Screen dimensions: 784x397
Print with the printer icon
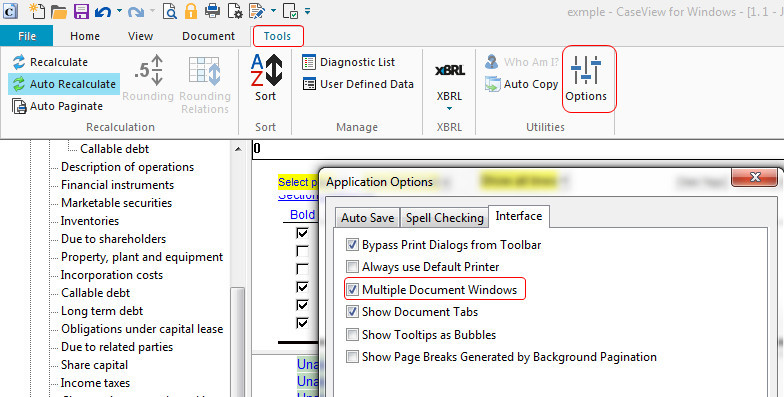pos(212,10)
